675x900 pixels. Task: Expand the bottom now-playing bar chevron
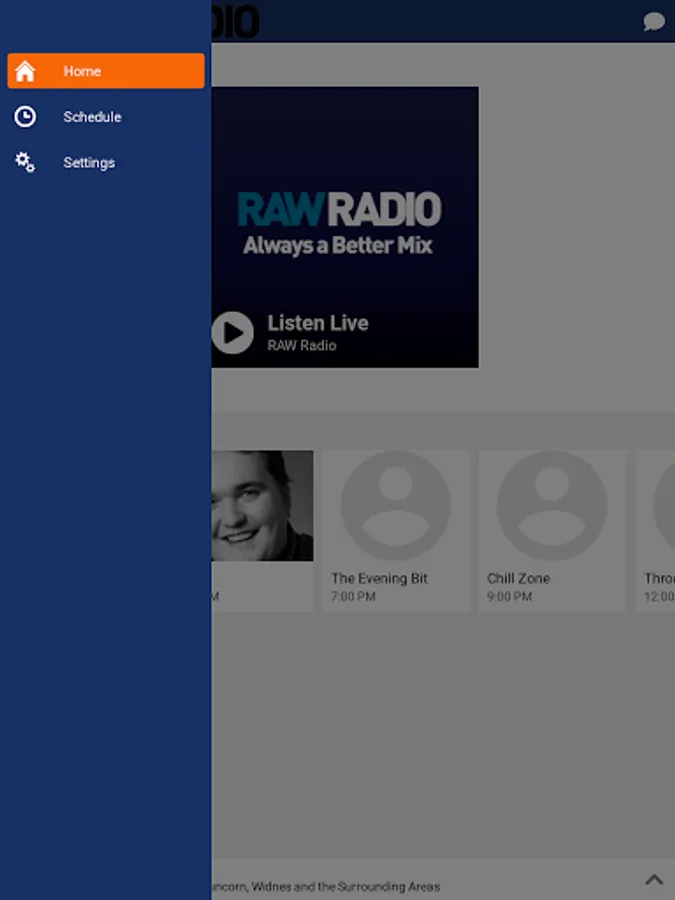point(654,879)
